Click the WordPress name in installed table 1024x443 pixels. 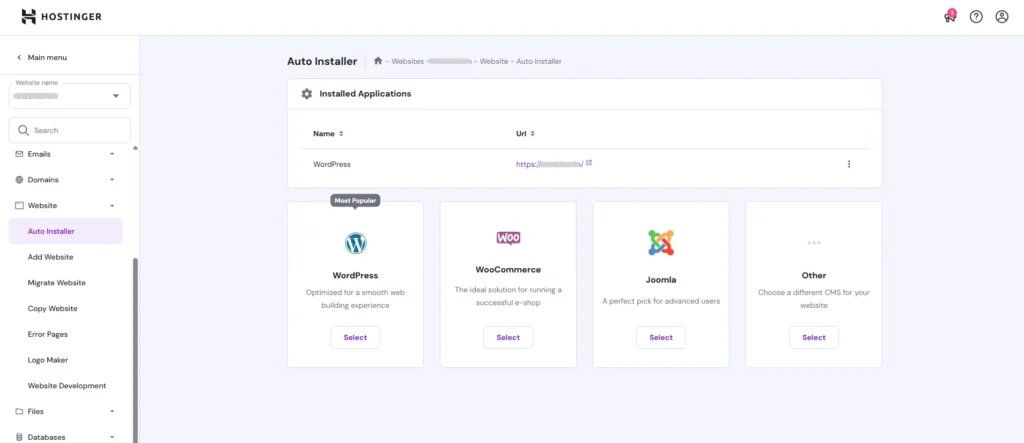(x=332, y=165)
